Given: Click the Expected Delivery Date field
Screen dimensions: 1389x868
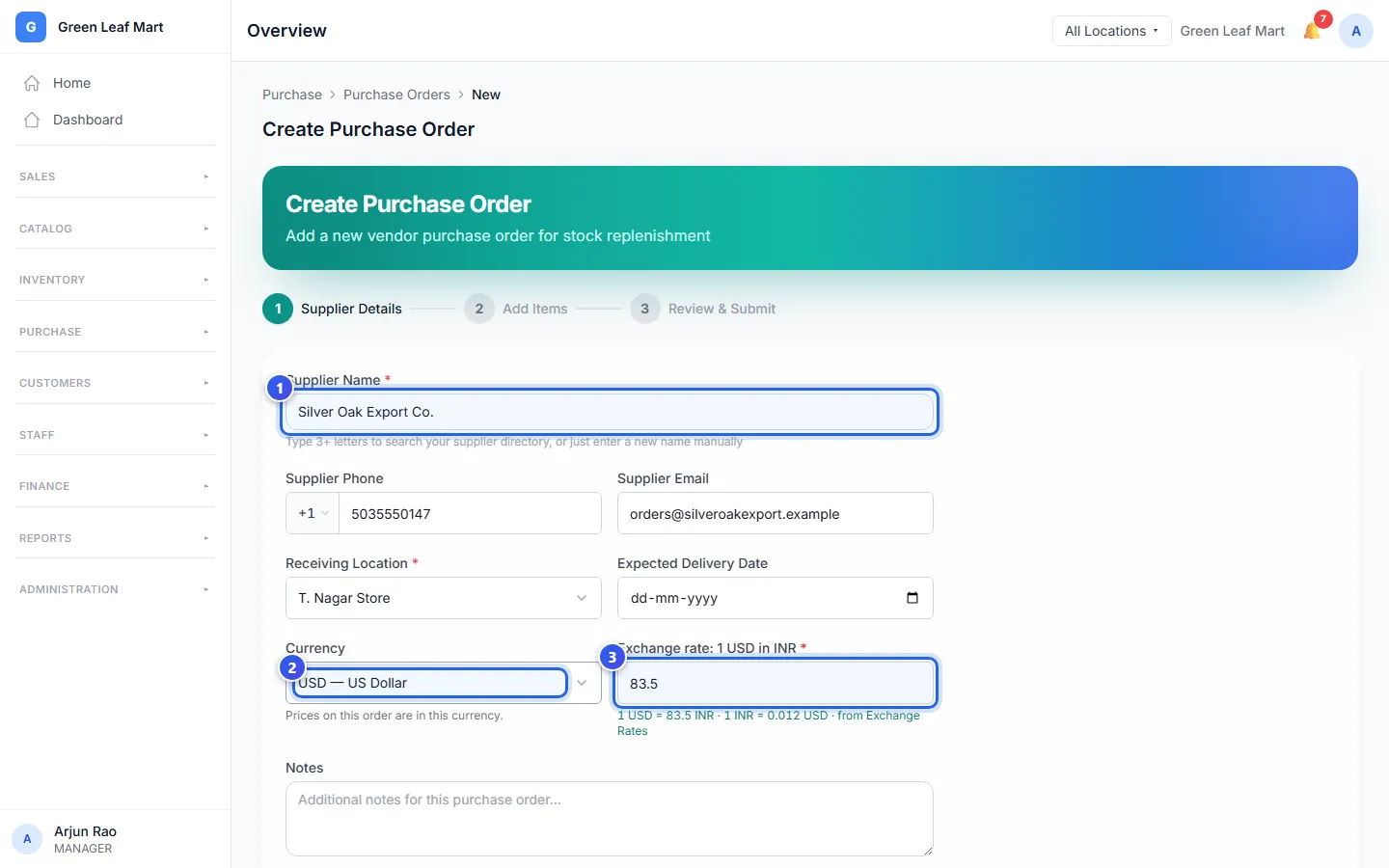Looking at the screenshot, I should 776,598.
